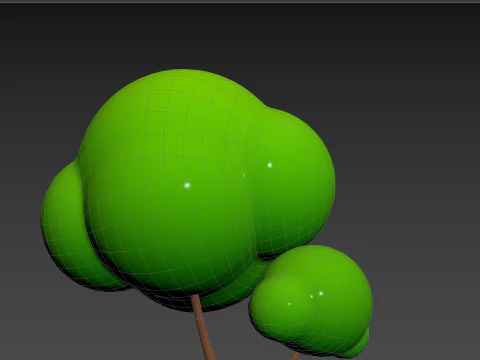Select the large green tree canopy object
This screenshot has width=480, height=360.
[x=188, y=190]
